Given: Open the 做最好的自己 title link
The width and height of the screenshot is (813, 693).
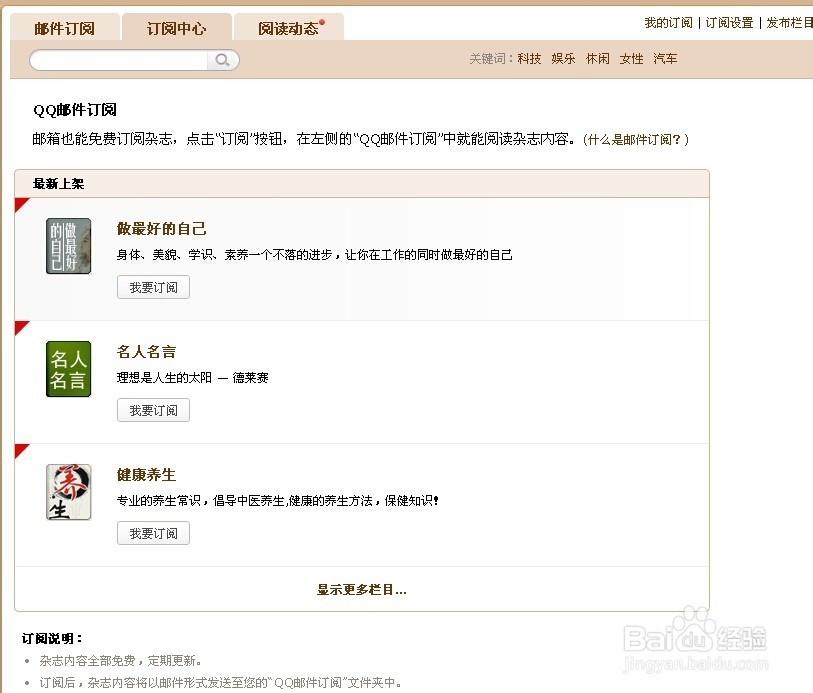Looking at the screenshot, I should point(162,228).
